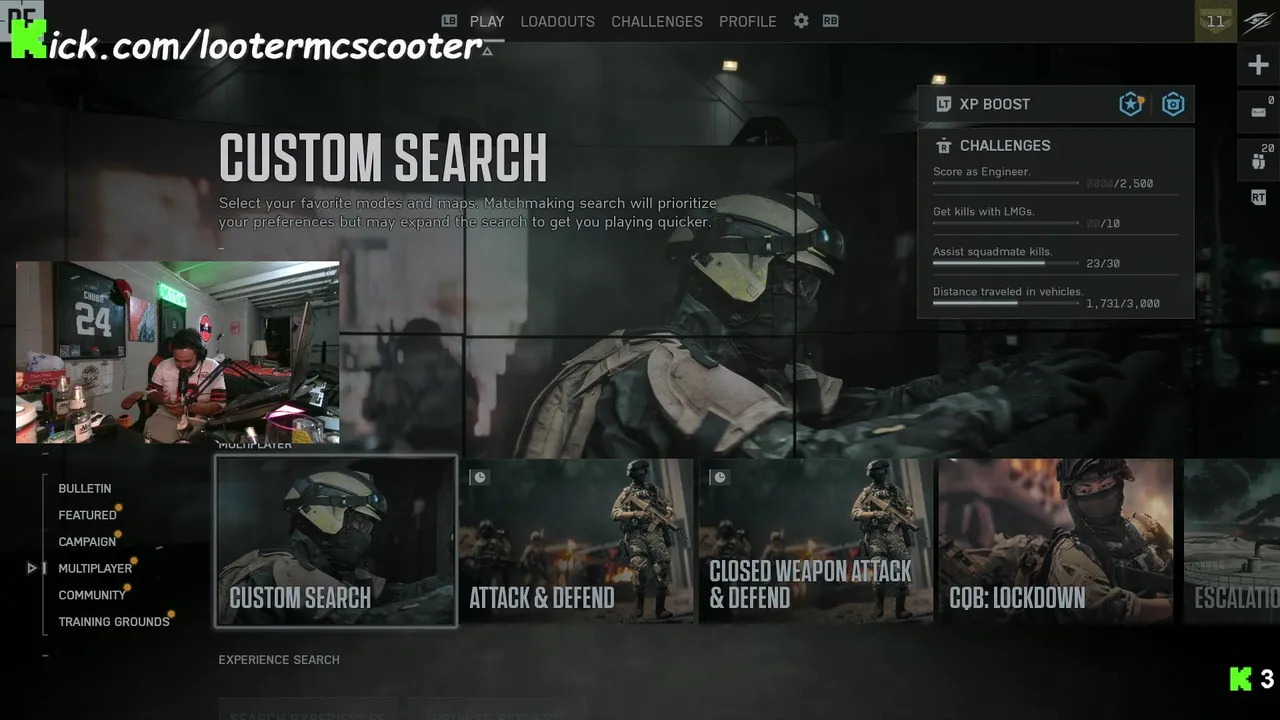Click the plus icon to add squad member
1280x720 pixels.
point(1258,65)
